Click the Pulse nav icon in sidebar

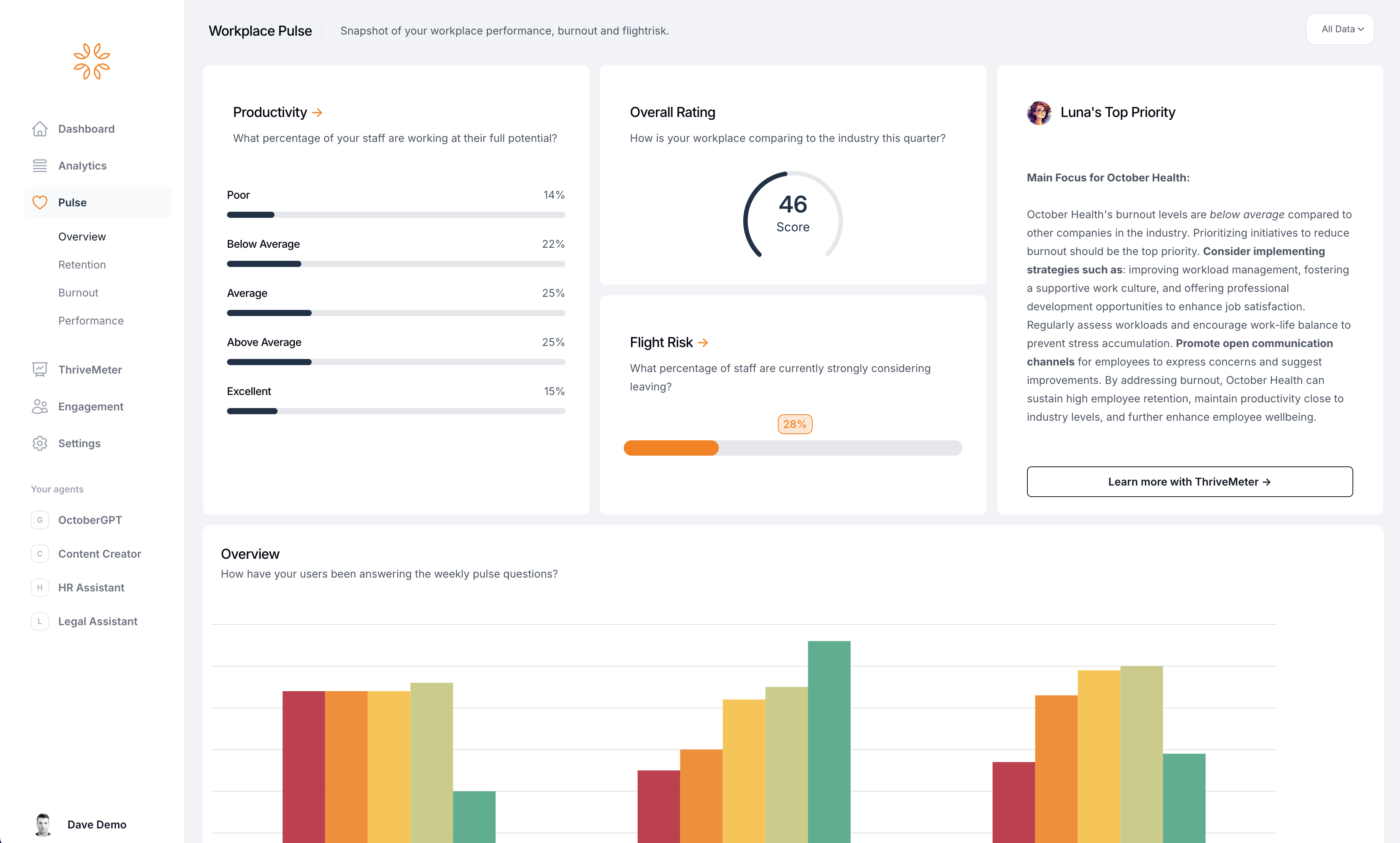click(38, 201)
